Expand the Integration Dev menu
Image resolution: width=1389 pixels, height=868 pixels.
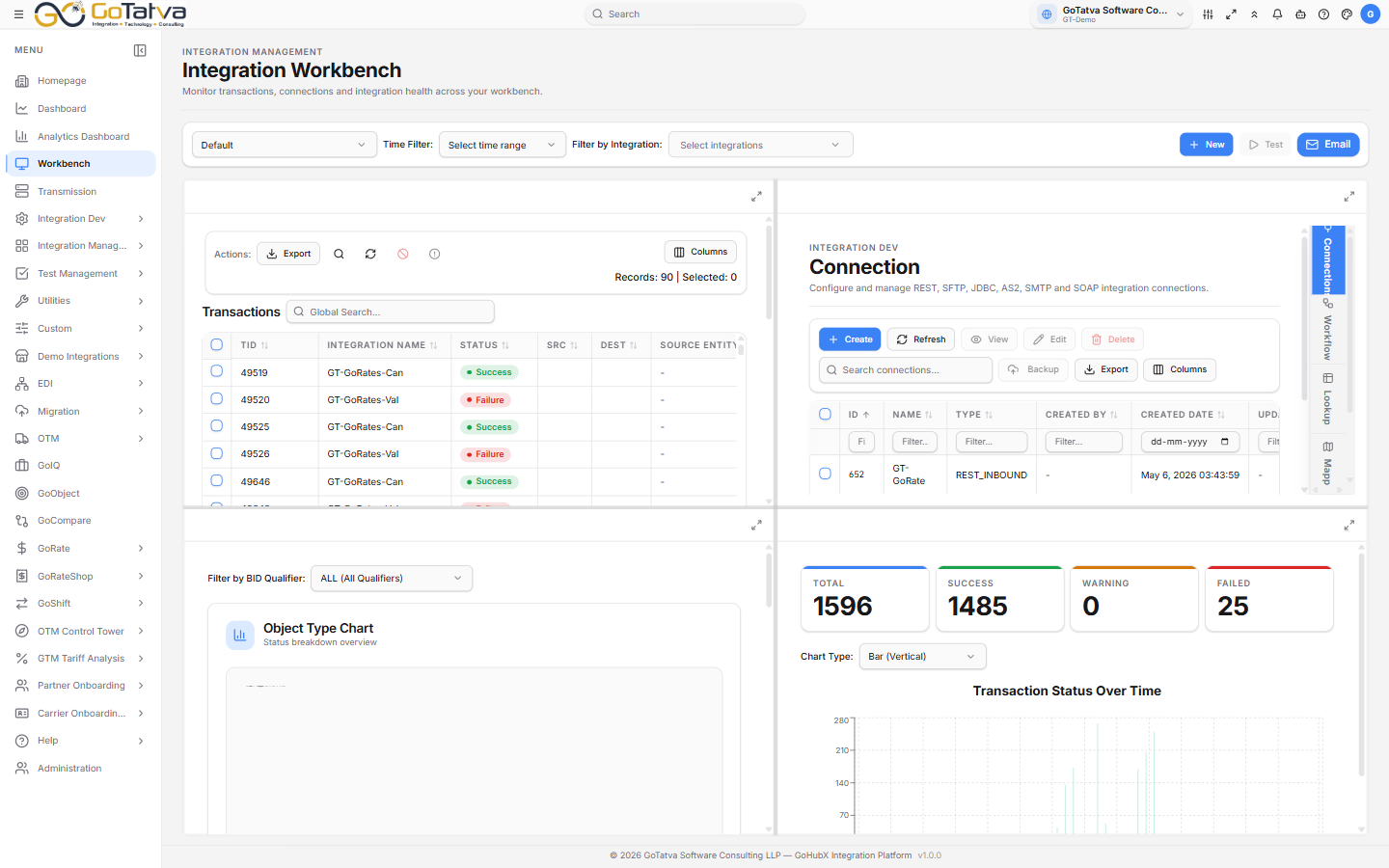coord(81,219)
